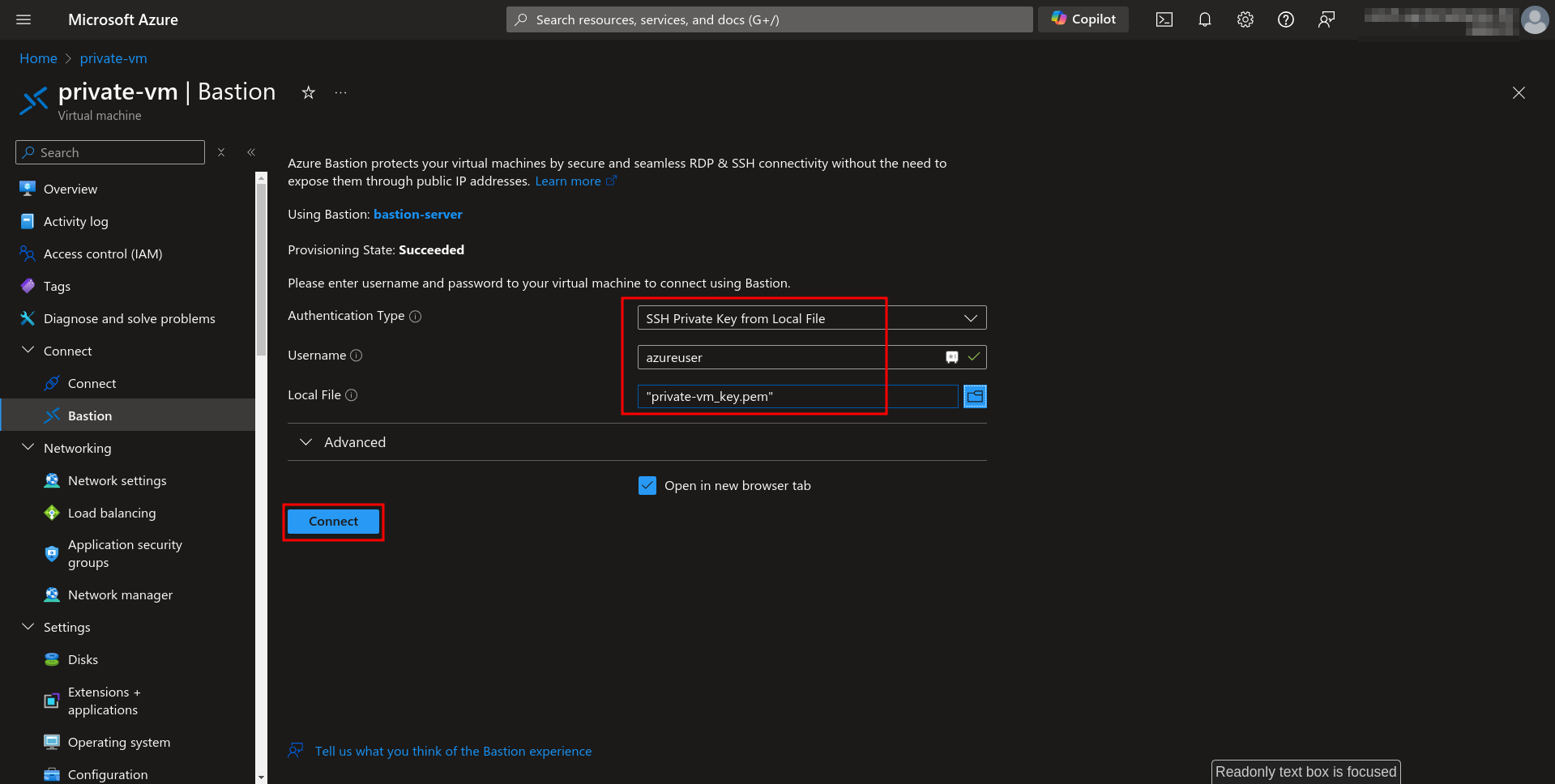Open the Authentication Type dropdown
This screenshot has width=1555, height=784.
point(970,317)
